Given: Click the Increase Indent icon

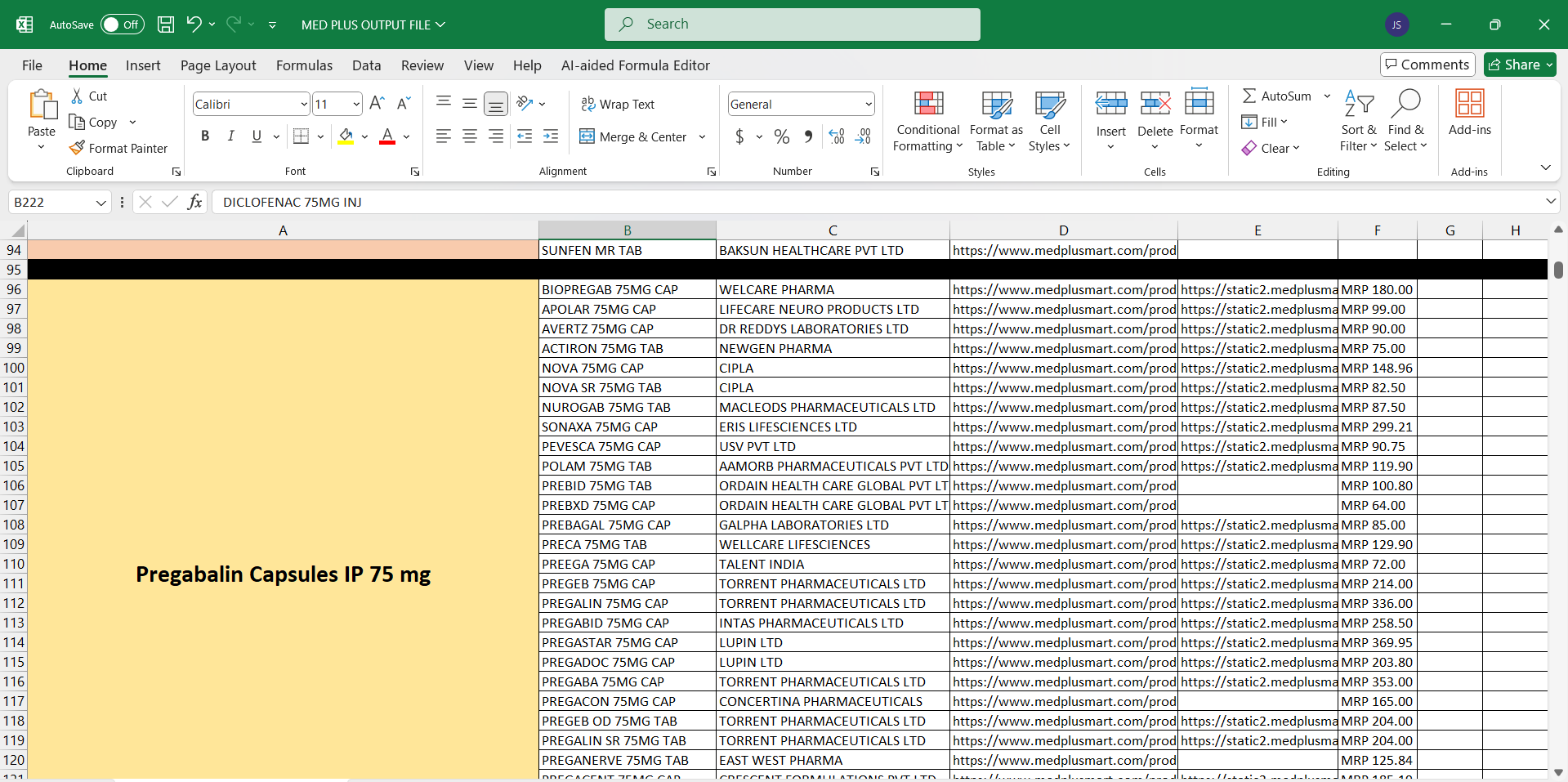Looking at the screenshot, I should click(x=551, y=136).
